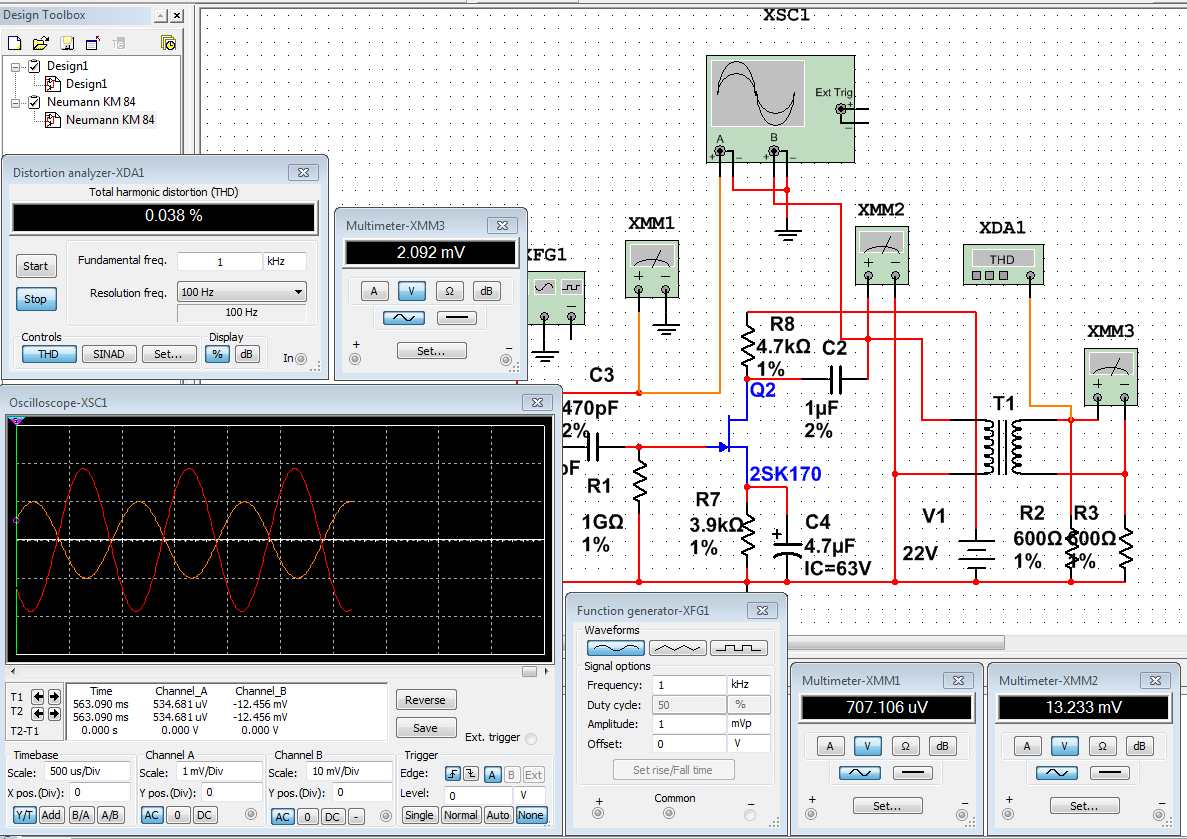This screenshot has width=1187, height=839.
Task: Select falling edge trigger in oscilloscope
Action: click(x=470, y=774)
